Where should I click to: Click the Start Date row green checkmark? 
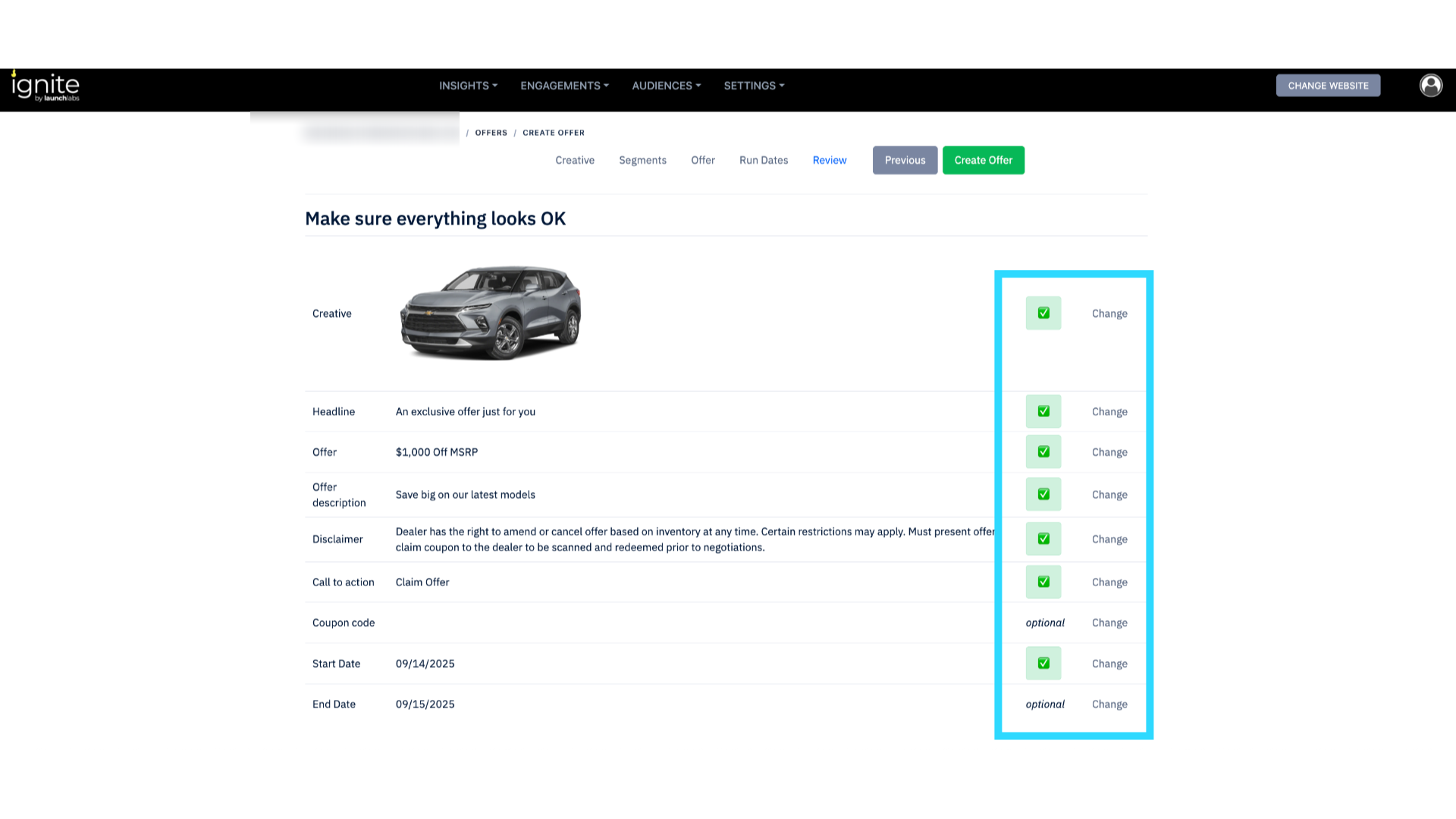[1043, 664]
